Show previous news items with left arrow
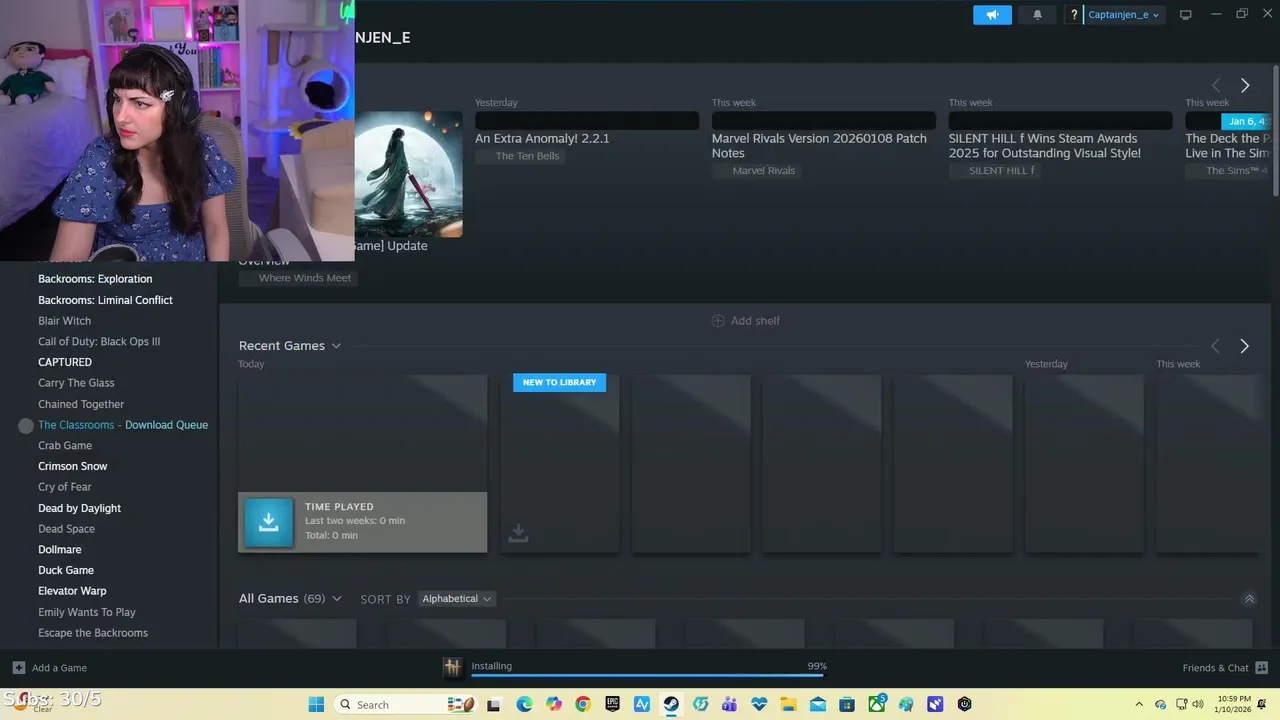Viewport: 1280px width, 720px height. [1216, 86]
